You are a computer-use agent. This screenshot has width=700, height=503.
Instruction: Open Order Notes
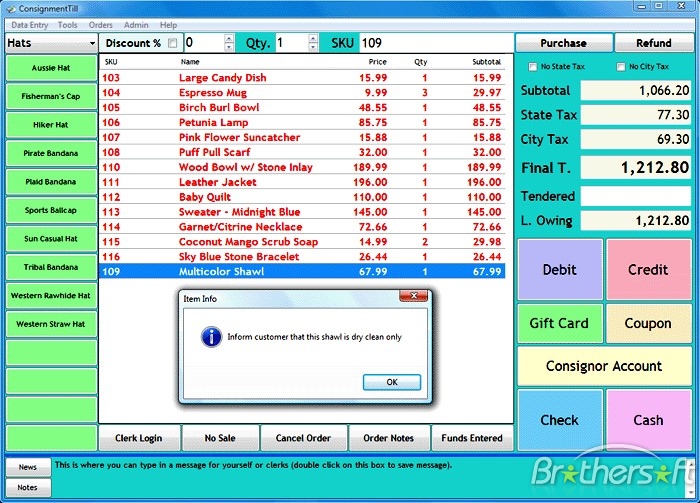[388, 438]
